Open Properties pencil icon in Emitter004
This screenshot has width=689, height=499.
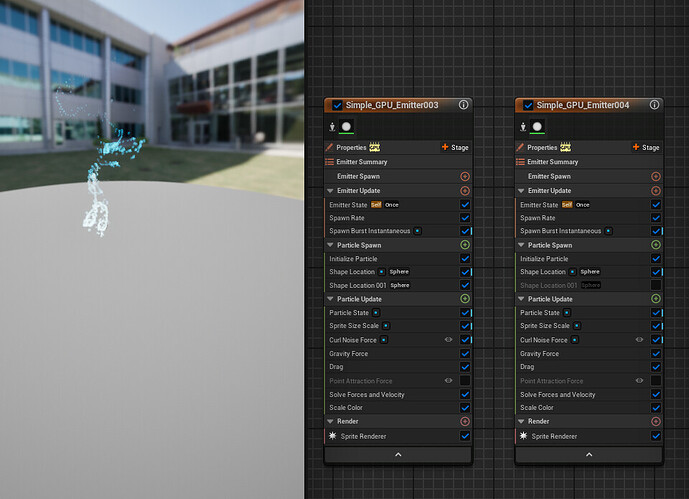coord(520,147)
